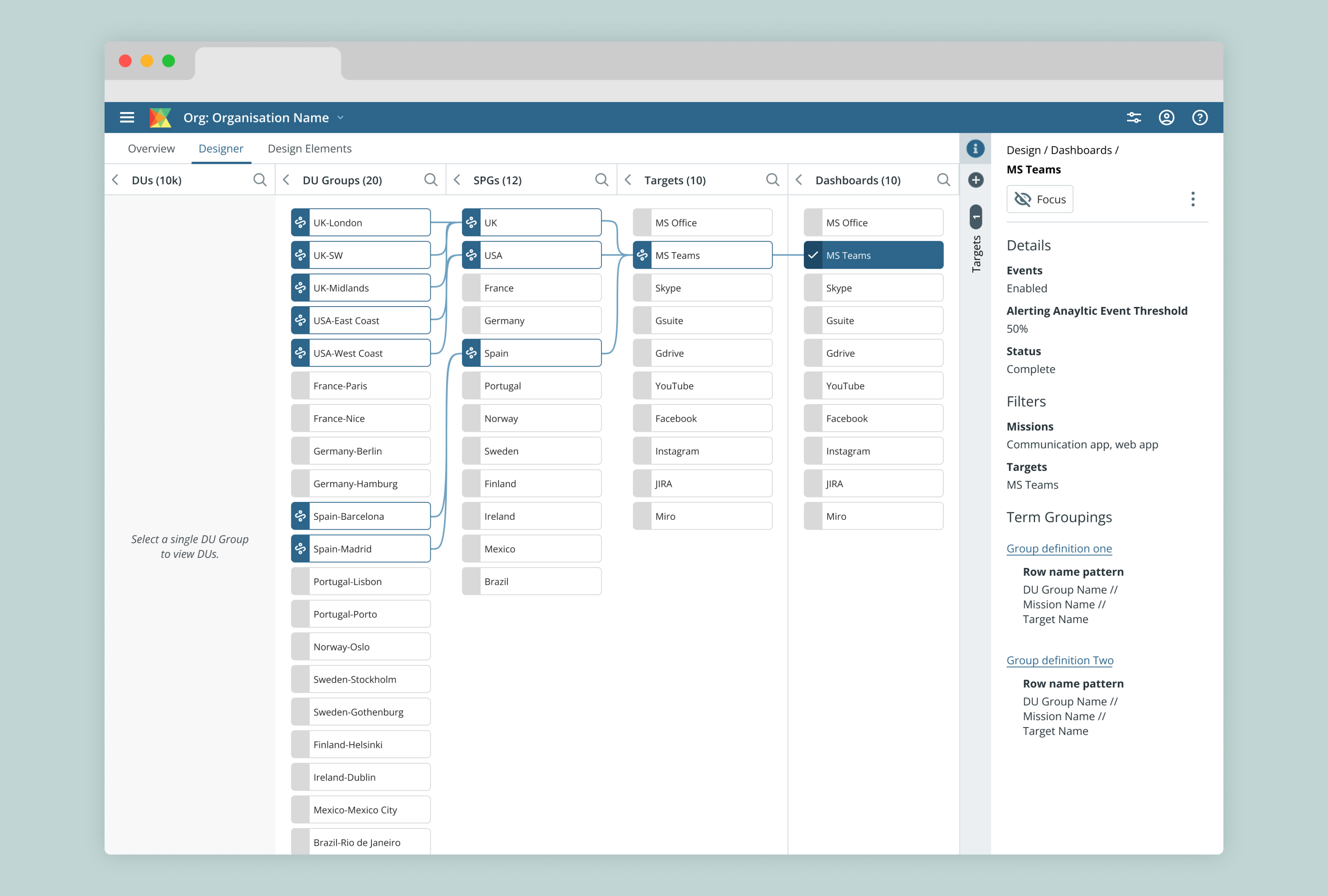Toggle link icon on UK-London group

(300, 223)
